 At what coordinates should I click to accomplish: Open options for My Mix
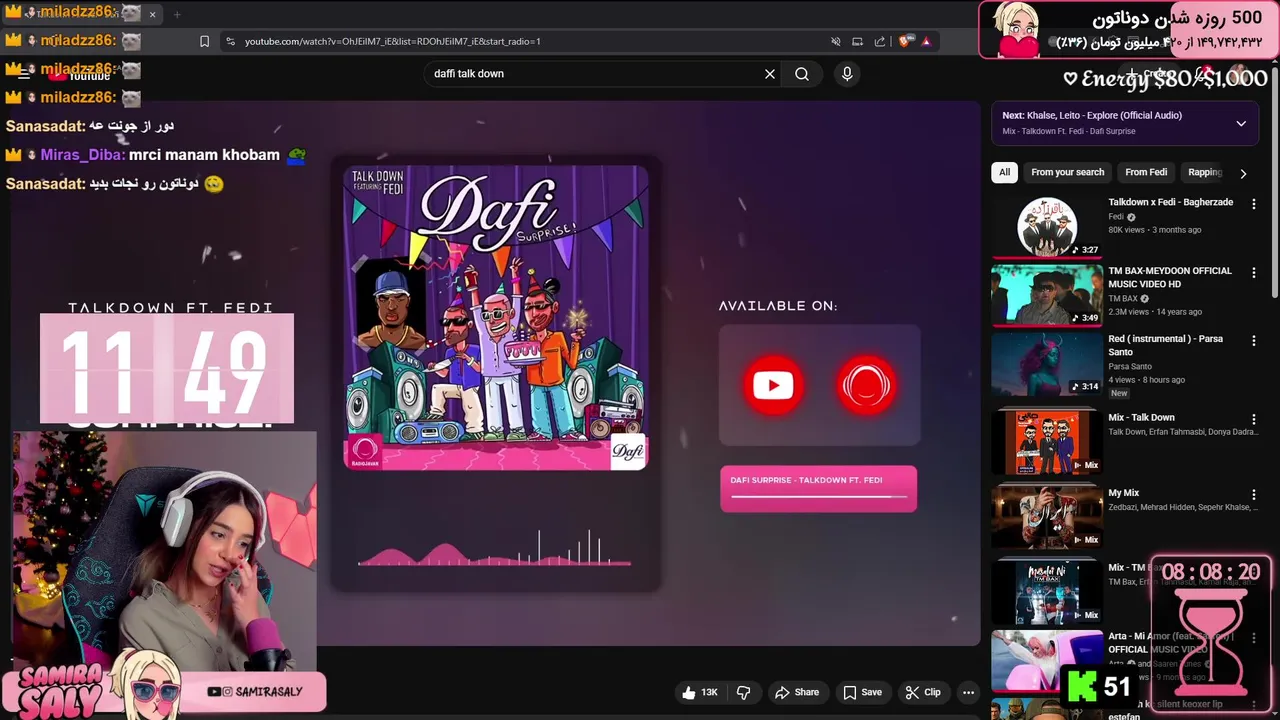(1254, 494)
